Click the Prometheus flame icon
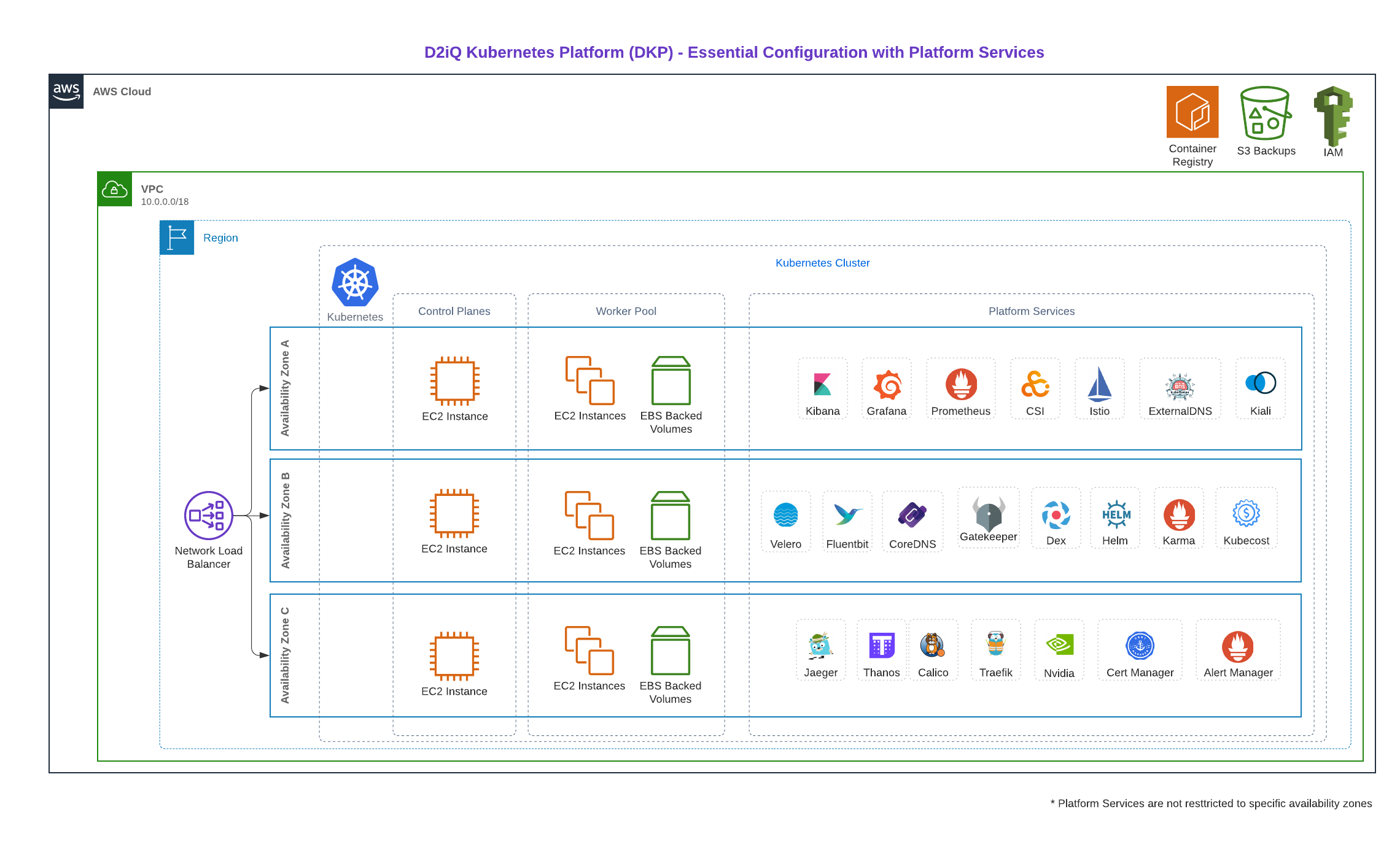Image resolution: width=1400 pixels, height=847 pixels. (x=961, y=384)
